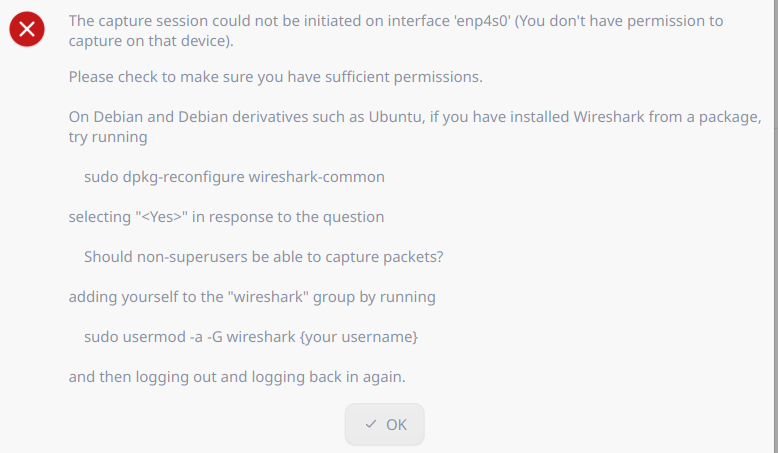778x453 pixels.
Task: Click the red error X icon
Action: 27,31
